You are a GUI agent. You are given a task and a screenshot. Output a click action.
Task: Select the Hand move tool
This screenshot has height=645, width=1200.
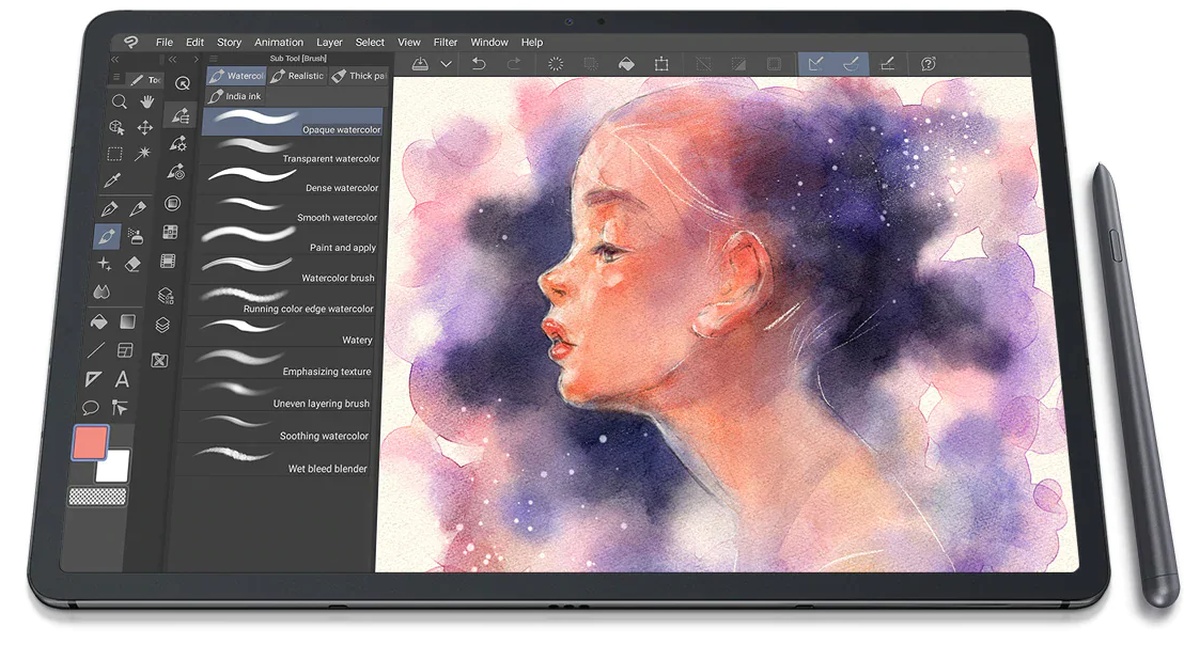pos(147,102)
